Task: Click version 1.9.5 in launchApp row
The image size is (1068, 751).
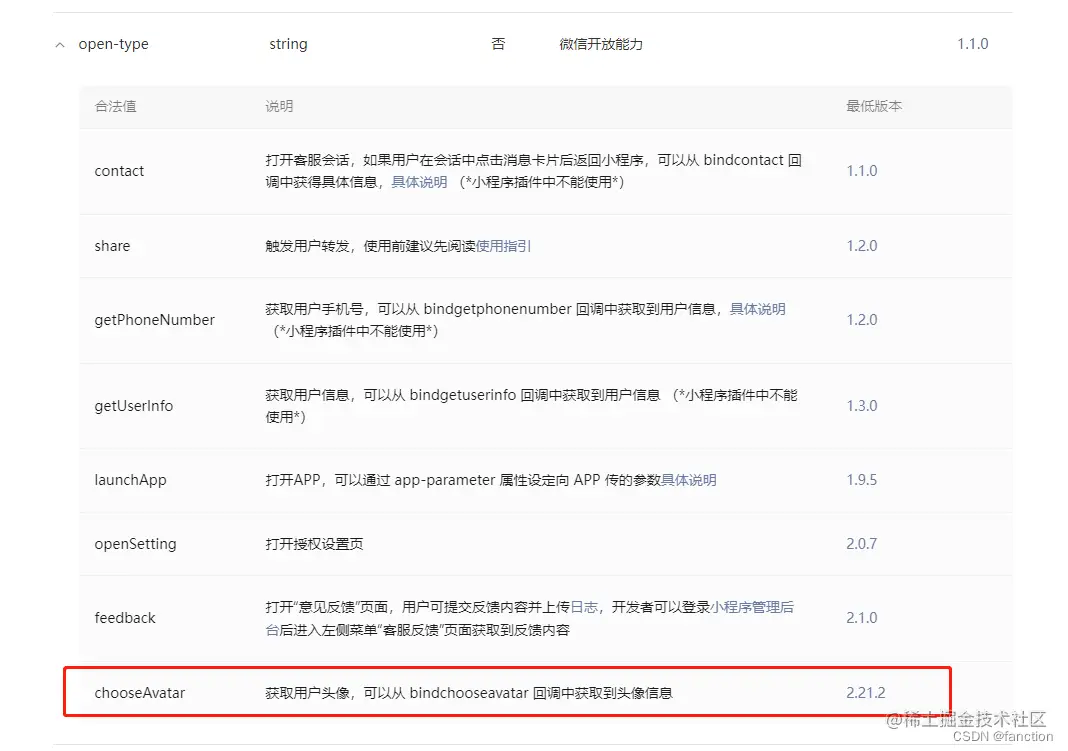Action: point(862,480)
